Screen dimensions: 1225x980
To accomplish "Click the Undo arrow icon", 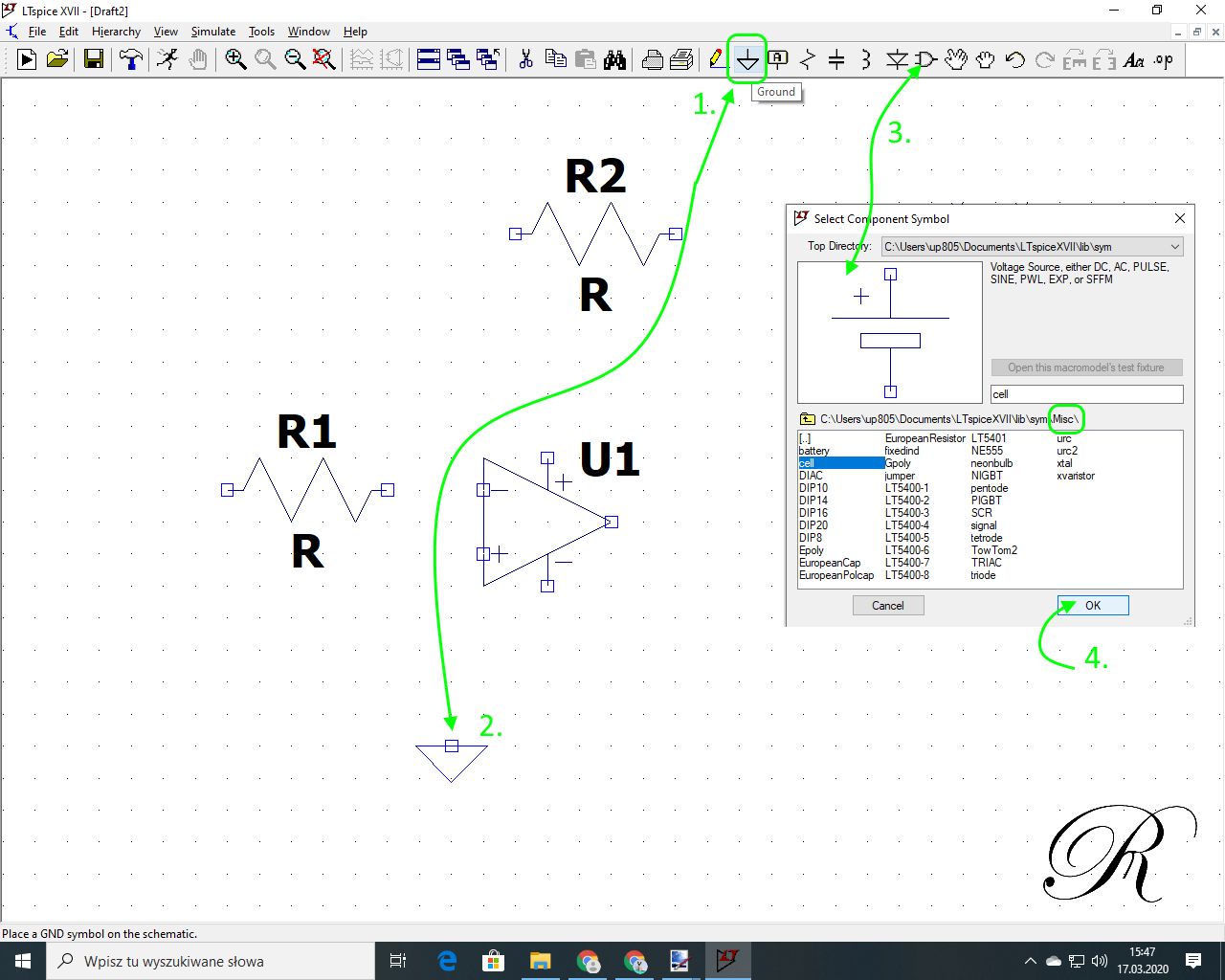I will click(1014, 59).
